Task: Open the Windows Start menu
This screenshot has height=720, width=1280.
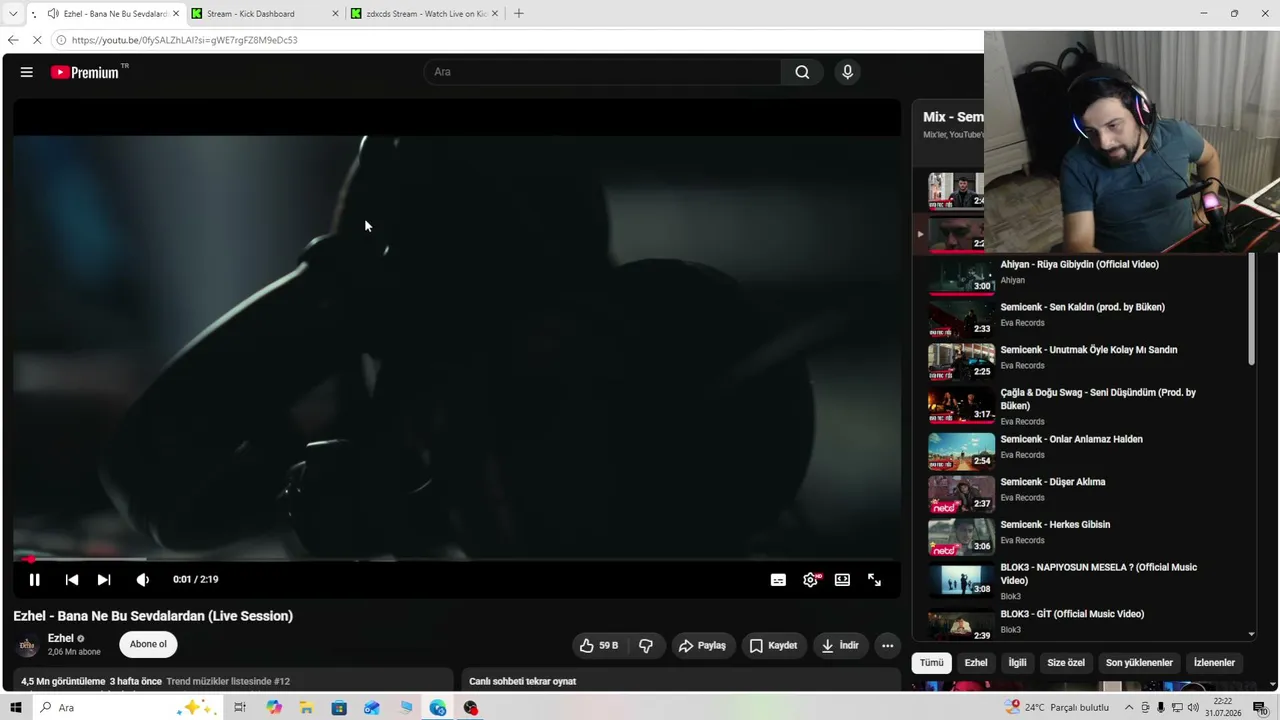Action: [15, 708]
